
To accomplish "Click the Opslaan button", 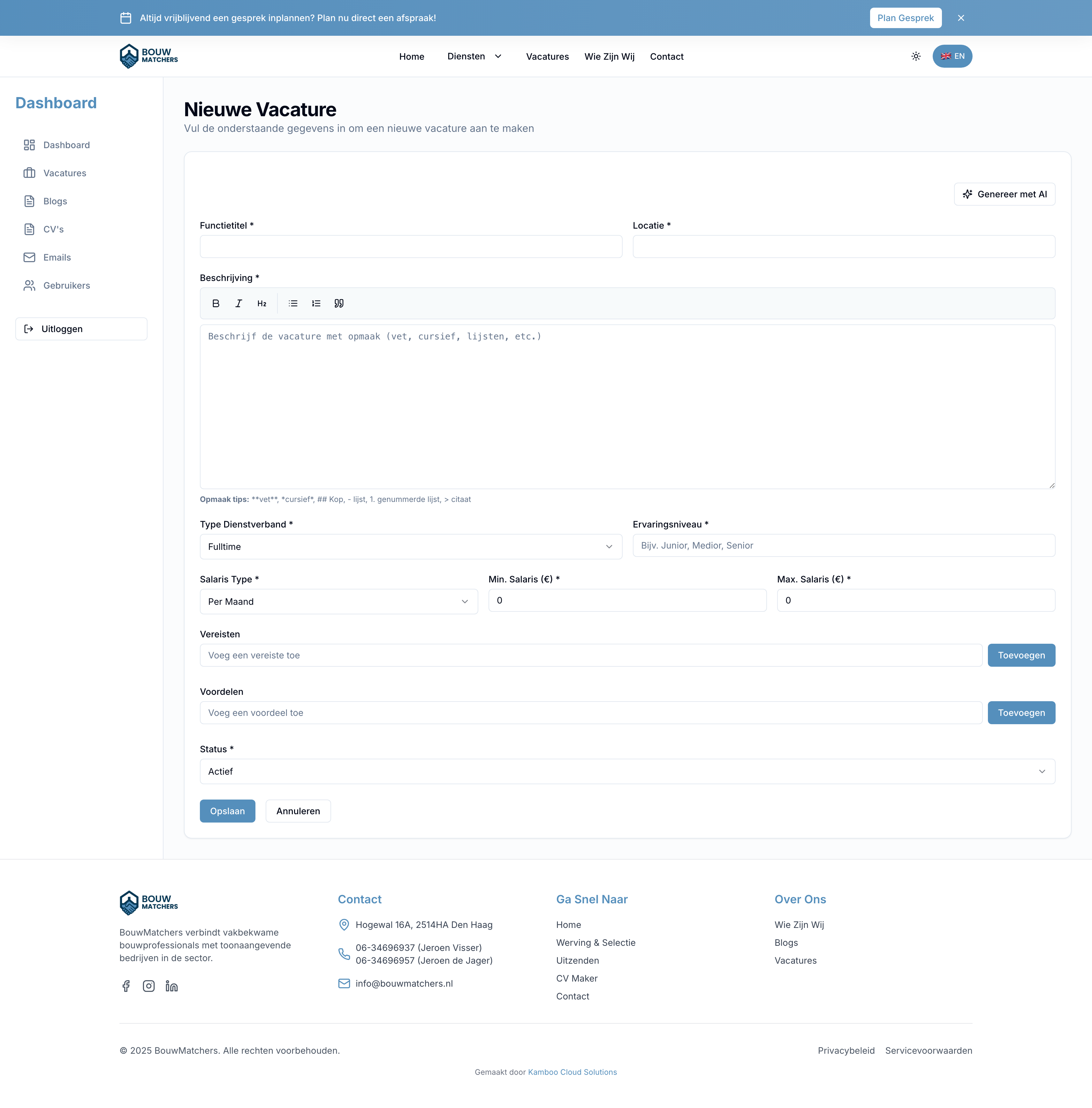I will tap(227, 811).
